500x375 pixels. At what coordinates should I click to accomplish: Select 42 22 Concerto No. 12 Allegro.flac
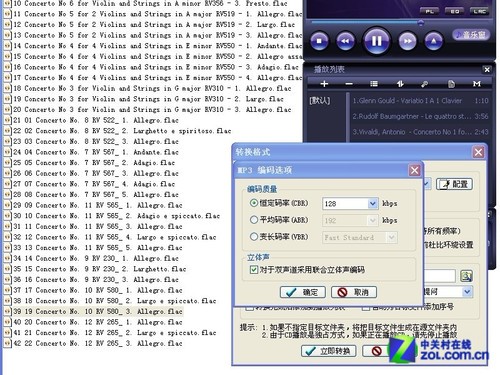(x=98, y=343)
